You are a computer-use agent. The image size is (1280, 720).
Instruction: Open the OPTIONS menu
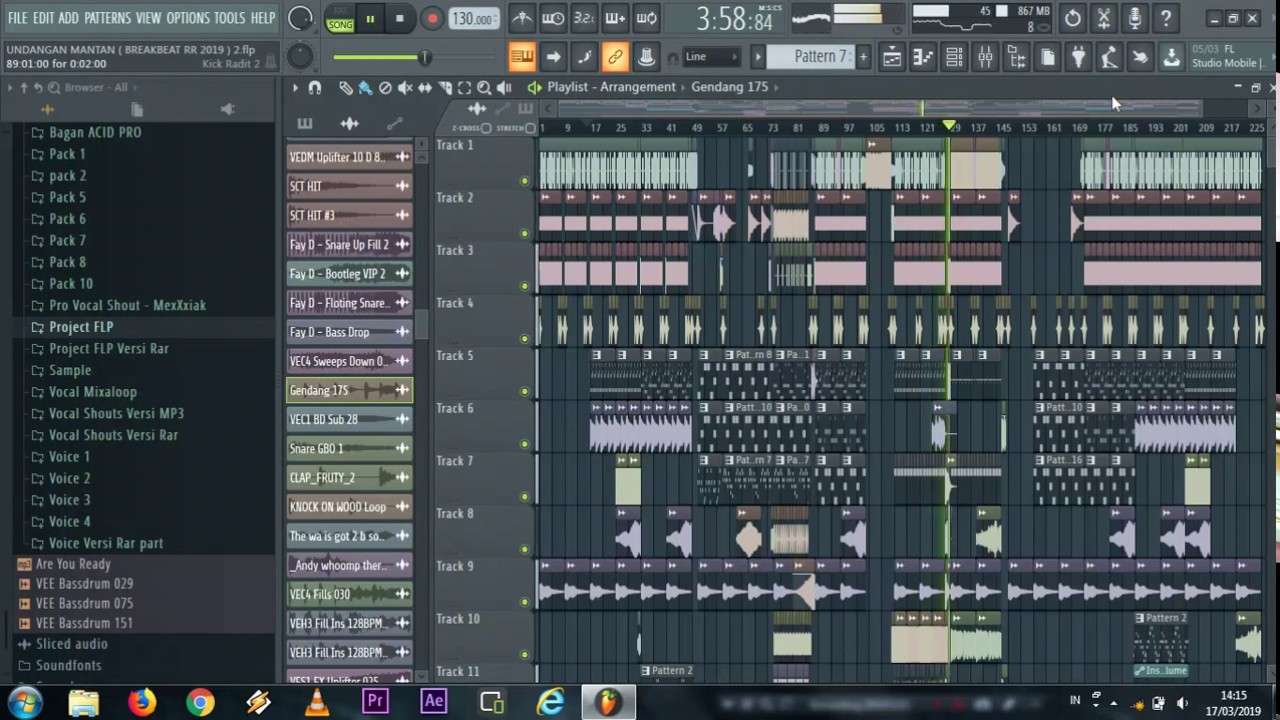[x=188, y=18]
